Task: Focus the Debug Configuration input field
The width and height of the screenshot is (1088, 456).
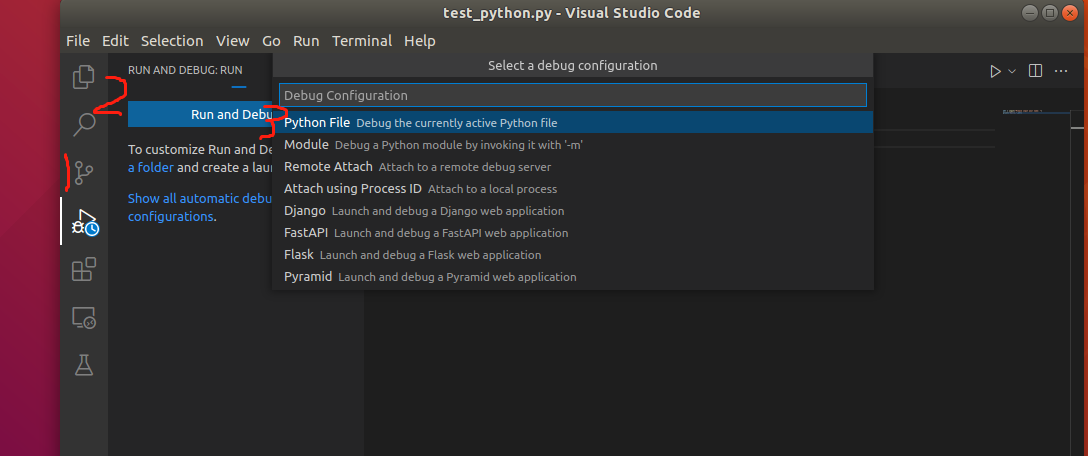Action: pyautogui.click(x=572, y=95)
